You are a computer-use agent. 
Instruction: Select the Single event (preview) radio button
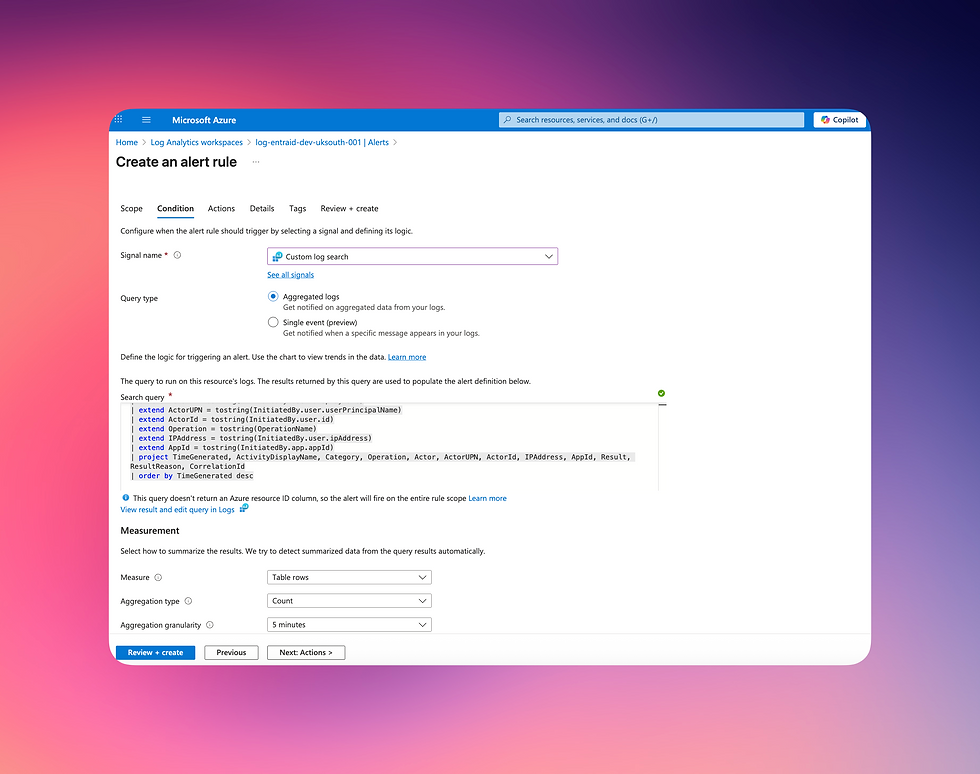tap(273, 321)
